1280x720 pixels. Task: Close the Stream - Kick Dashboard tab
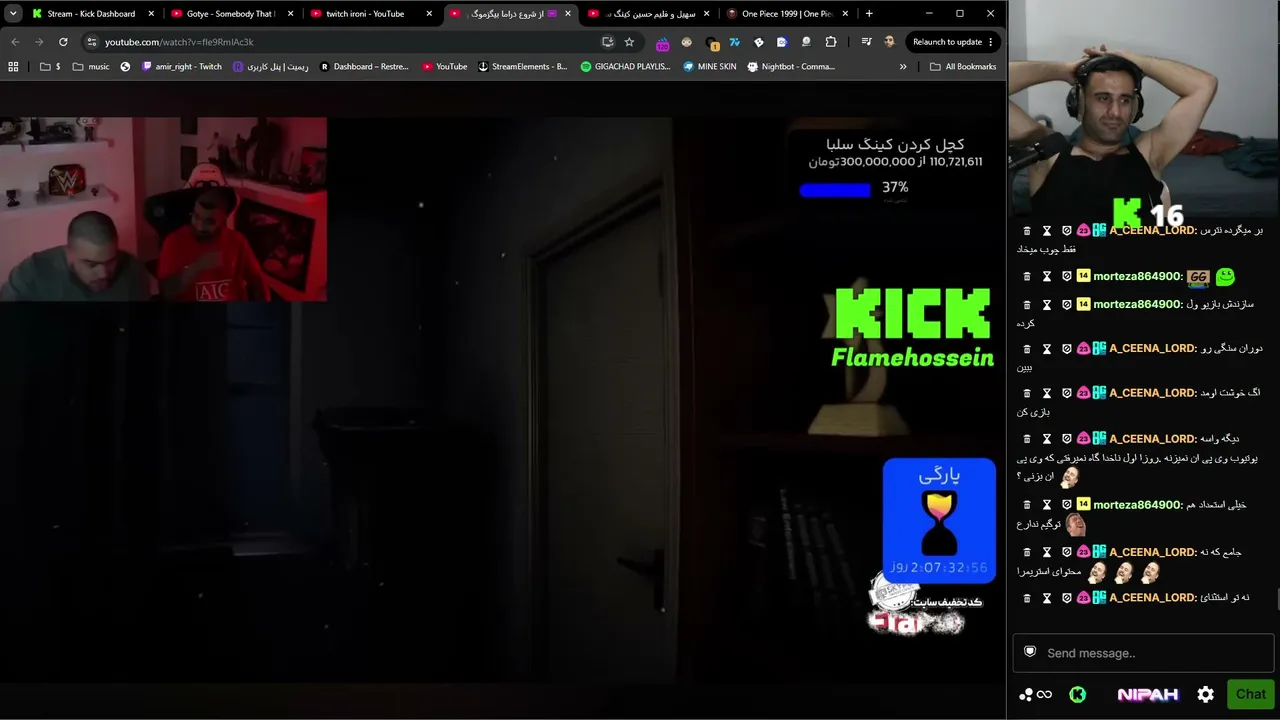[x=150, y=14]
